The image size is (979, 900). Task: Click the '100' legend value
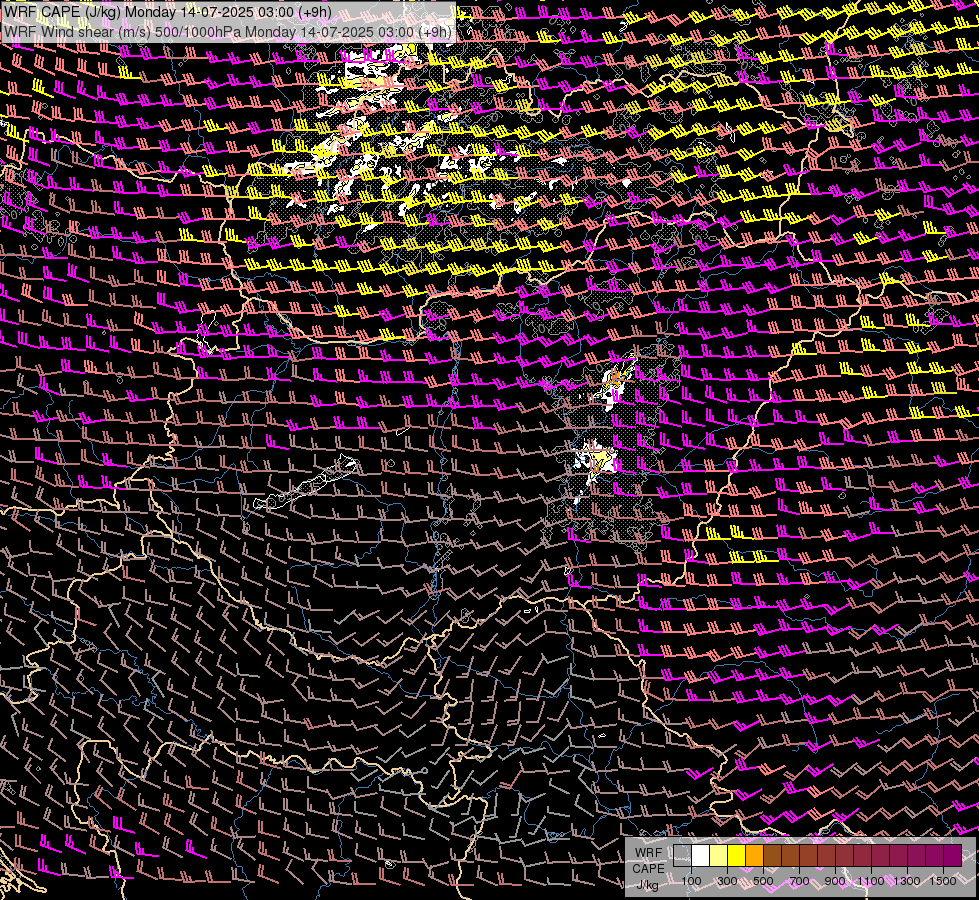coord(691,881)
